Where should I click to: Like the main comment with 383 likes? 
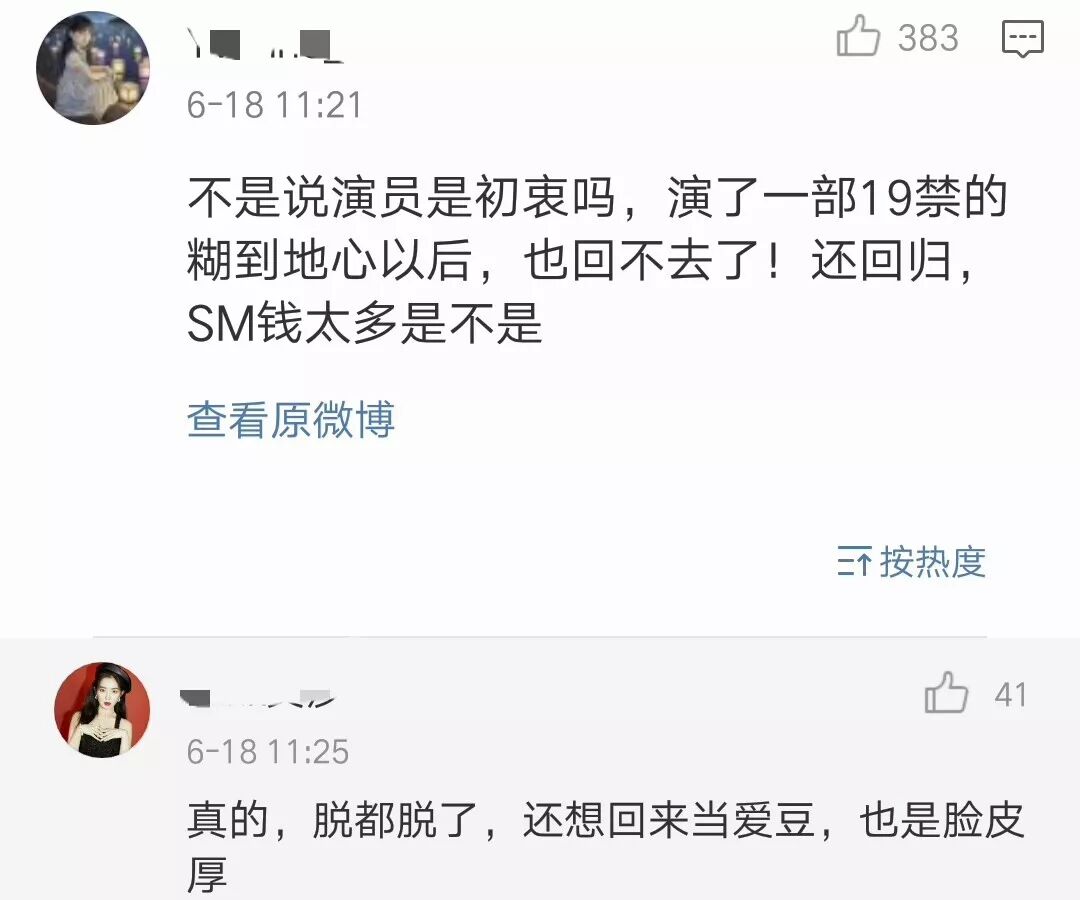click(858, 36)
